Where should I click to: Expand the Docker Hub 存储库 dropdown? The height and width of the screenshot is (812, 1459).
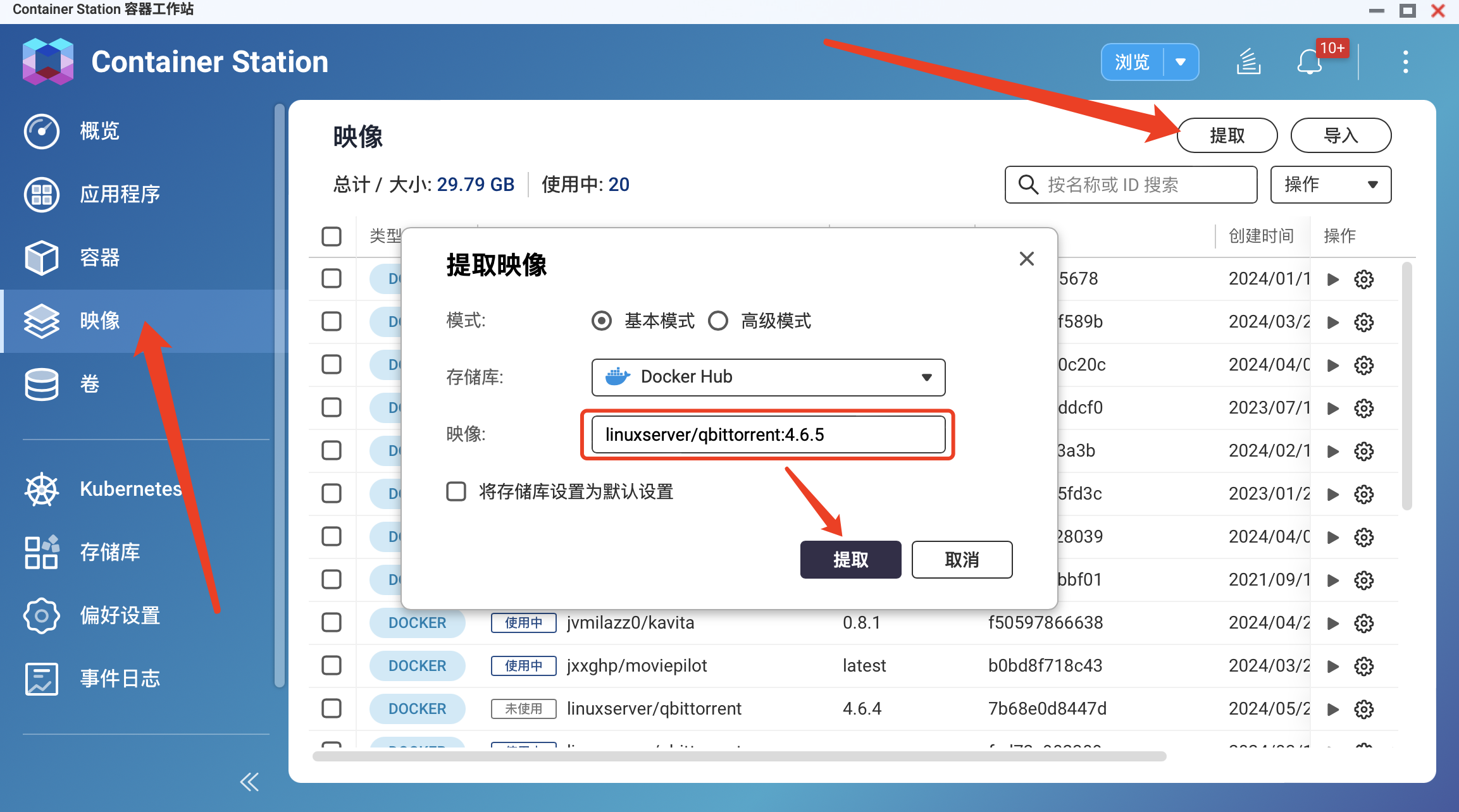click(768, 377)
